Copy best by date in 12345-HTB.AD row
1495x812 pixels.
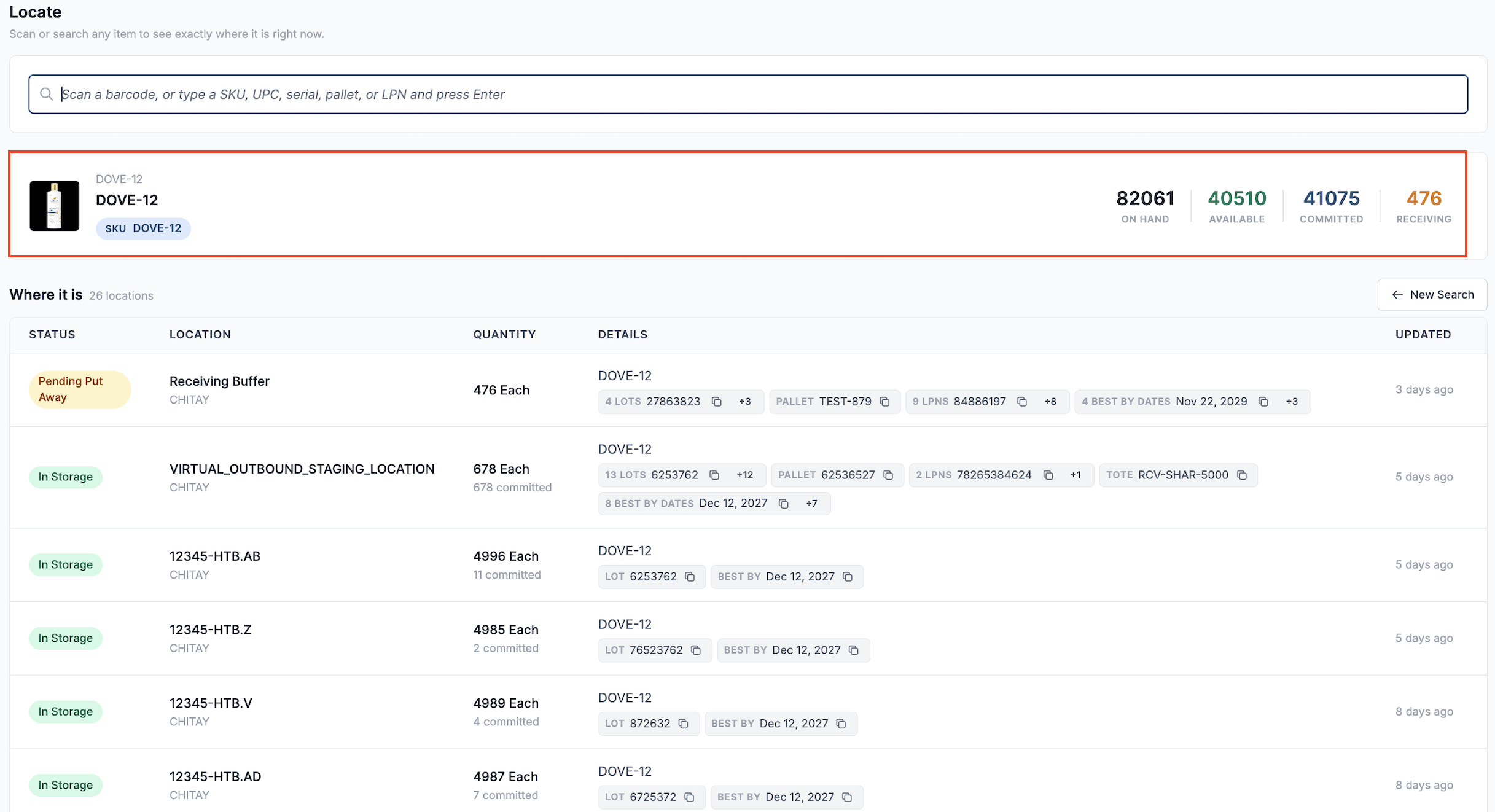coord(847,797)
